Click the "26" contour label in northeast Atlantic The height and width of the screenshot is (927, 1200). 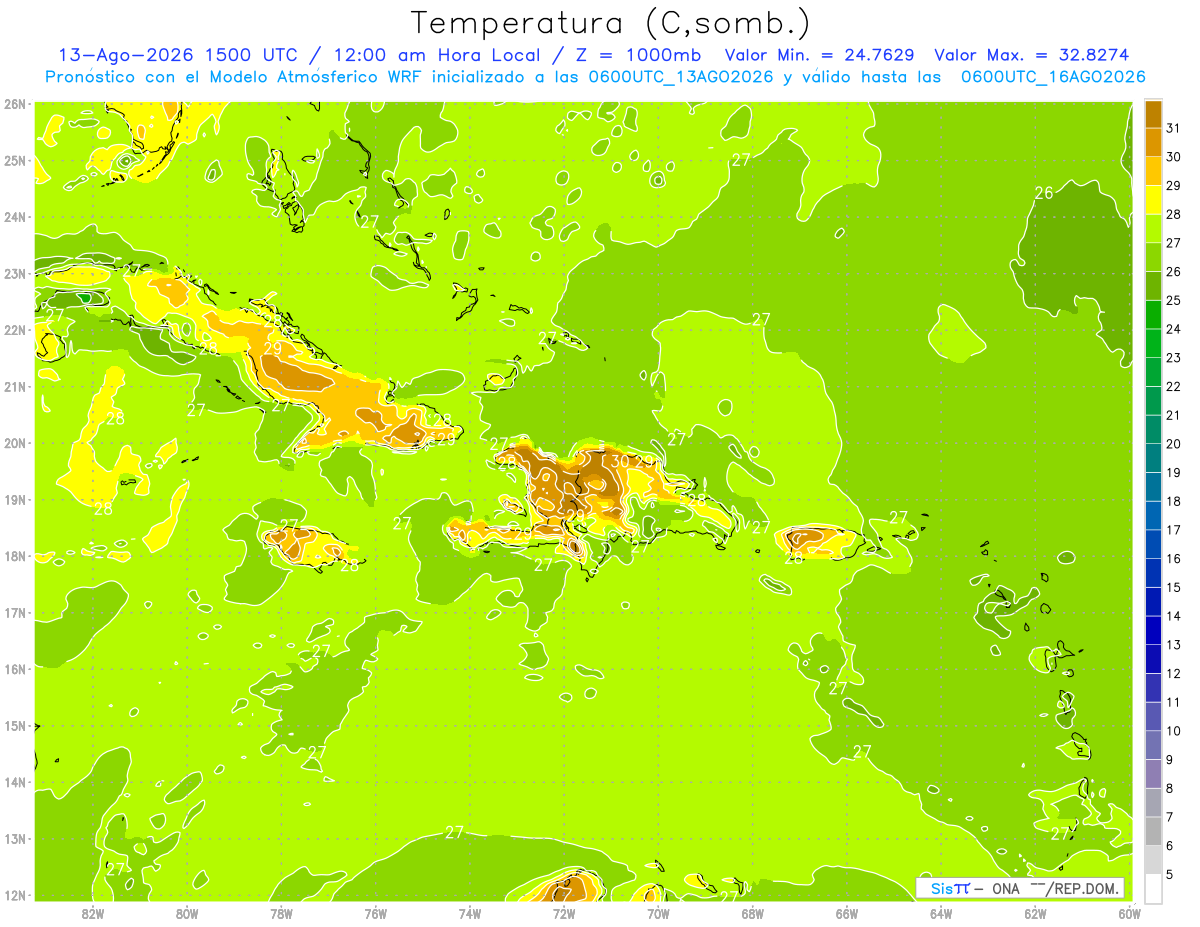[1043, 192]
